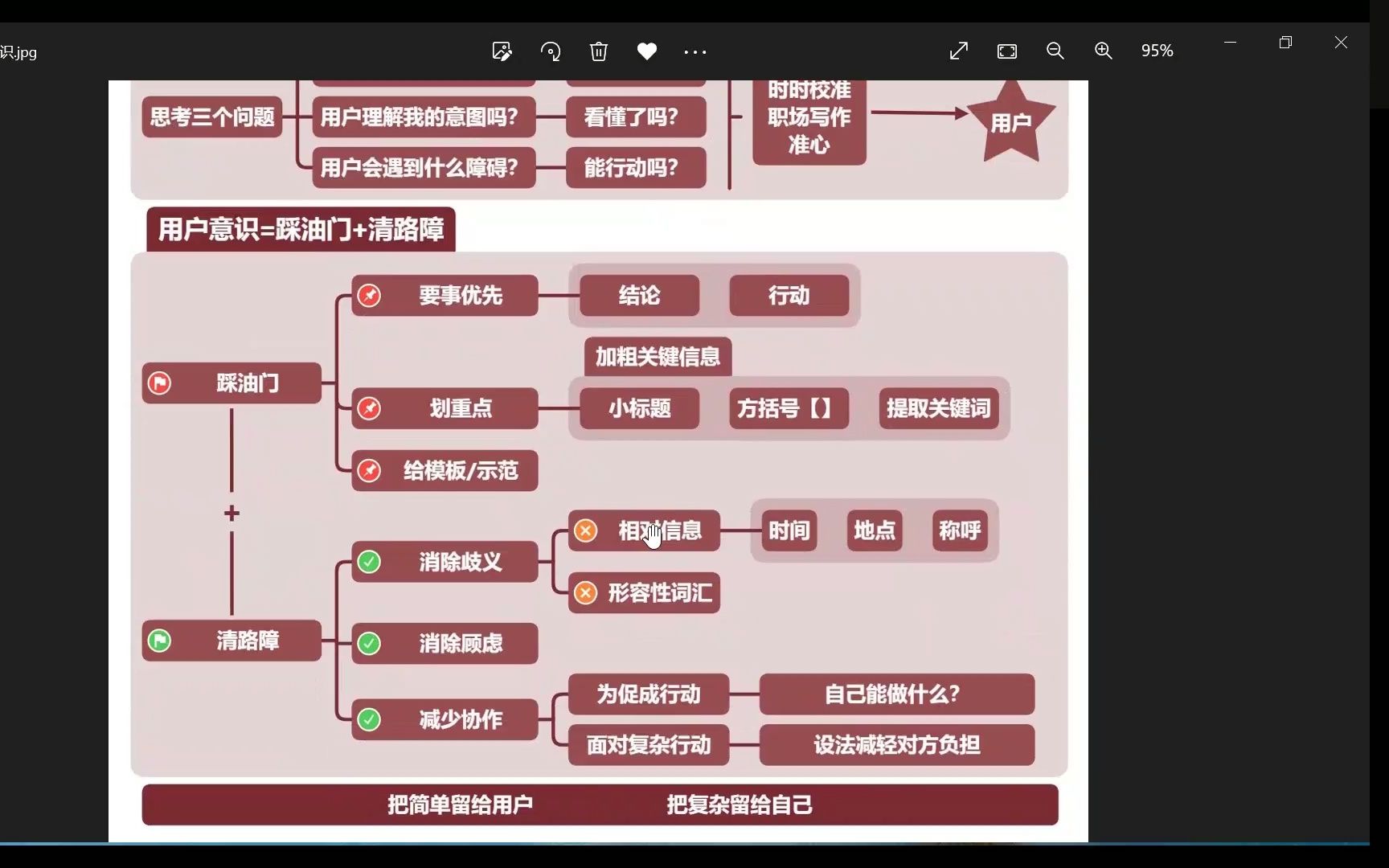Screen dimensions: 1389x868
Task: Click the expand to full screen arrow icon
Action: point(959,51)
